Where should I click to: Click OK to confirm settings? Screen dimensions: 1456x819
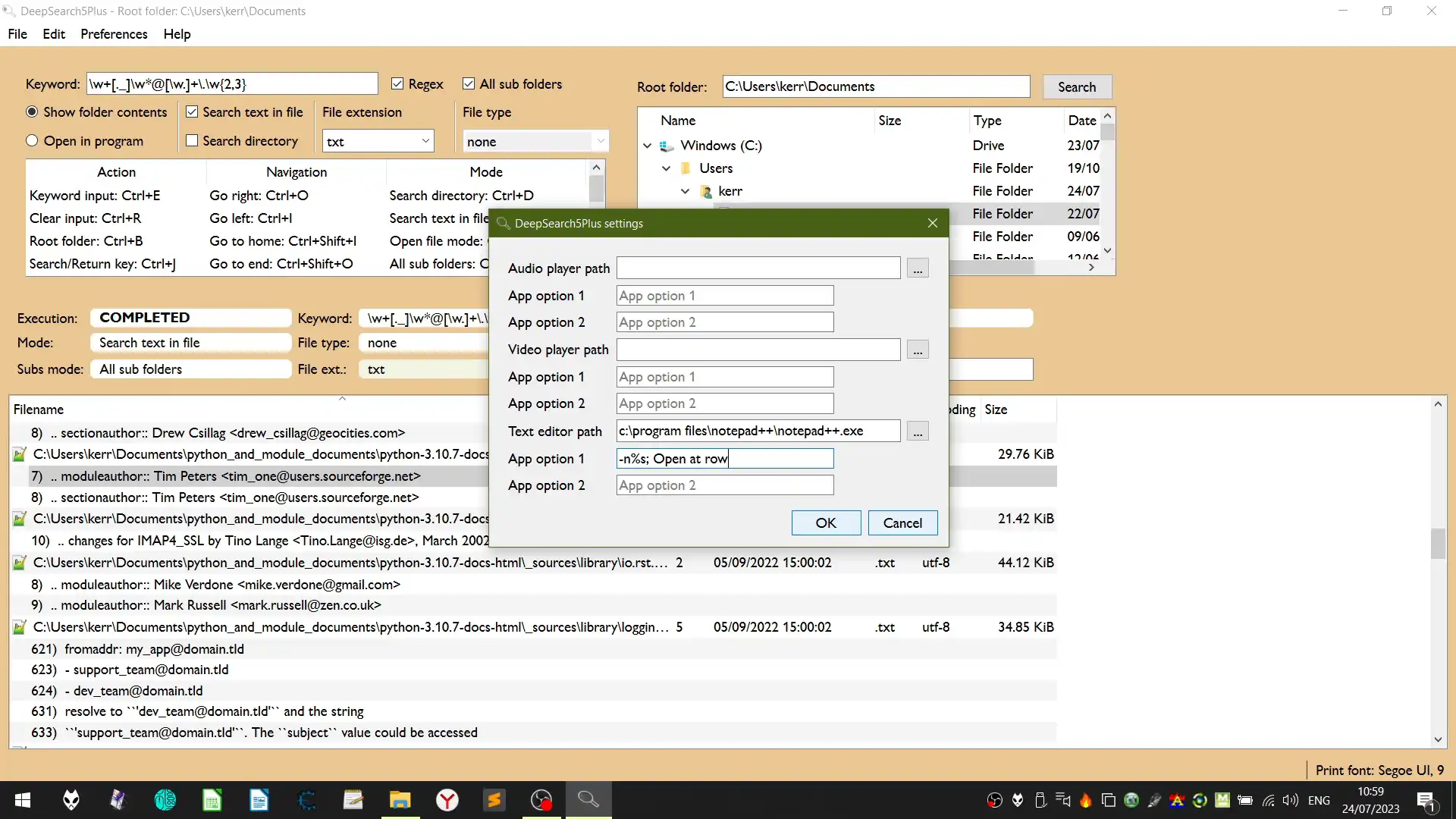826,522
